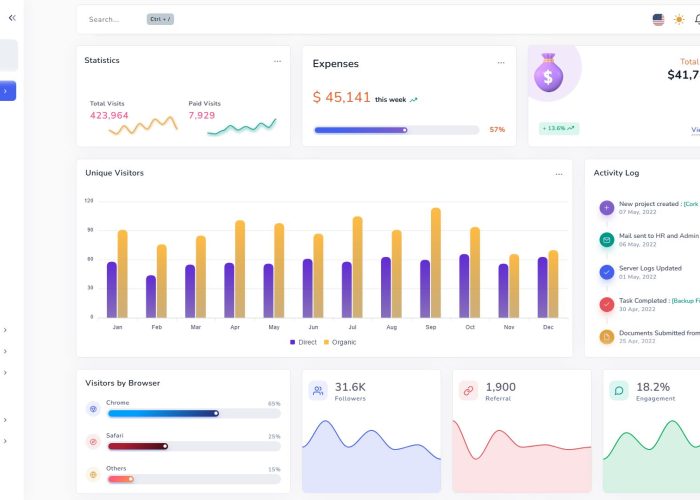Click Paid Visits value 7,929
This screenshot has width=700, height=500.
click(202, 116)
